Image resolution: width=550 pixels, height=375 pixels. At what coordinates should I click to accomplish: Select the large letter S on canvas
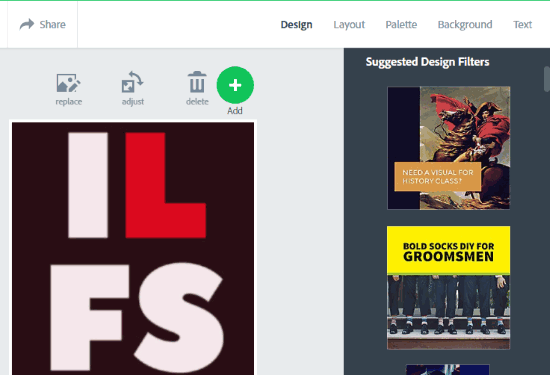(179, 317)
